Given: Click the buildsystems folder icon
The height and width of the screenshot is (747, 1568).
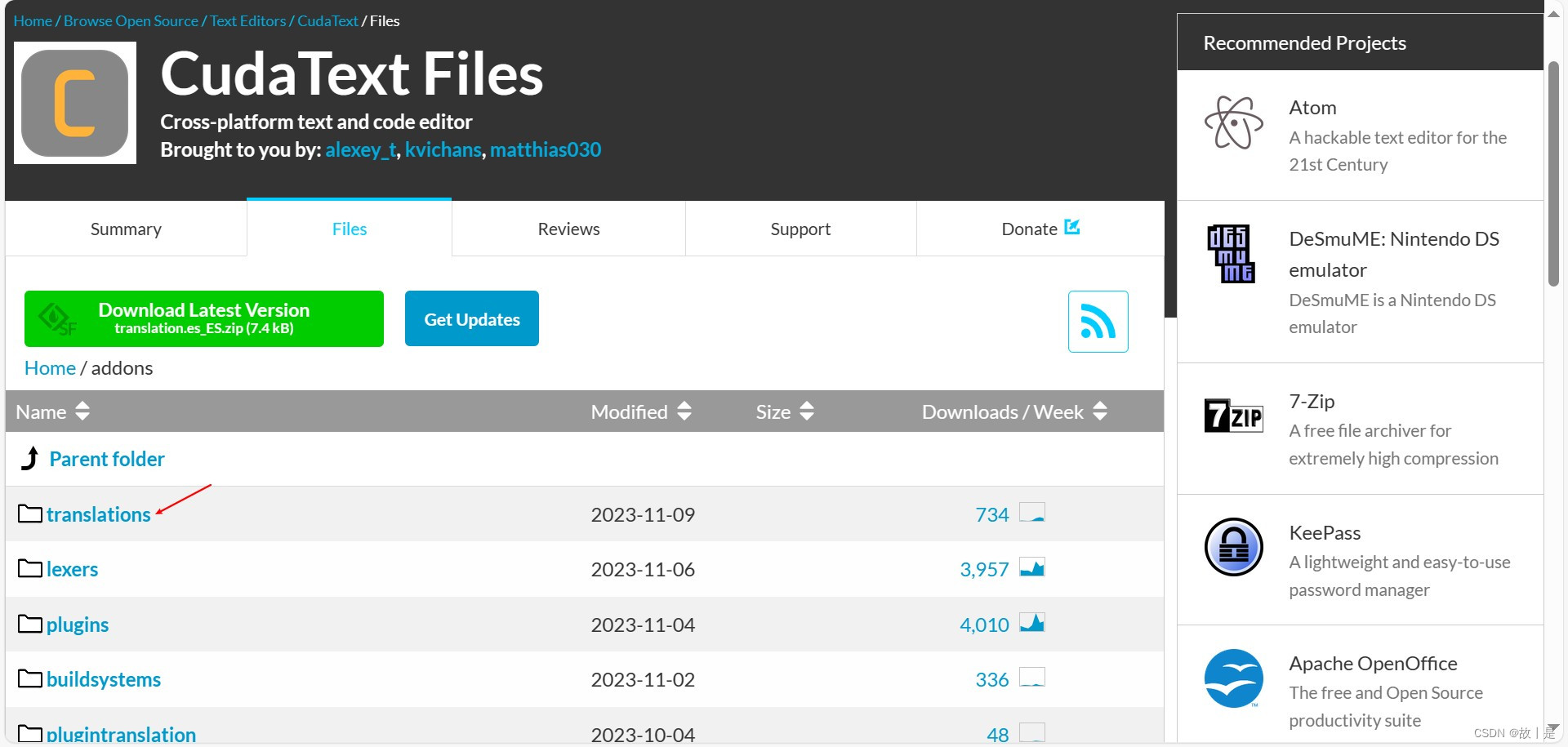Looking at the screenshot, I should [x=30, y=678].
